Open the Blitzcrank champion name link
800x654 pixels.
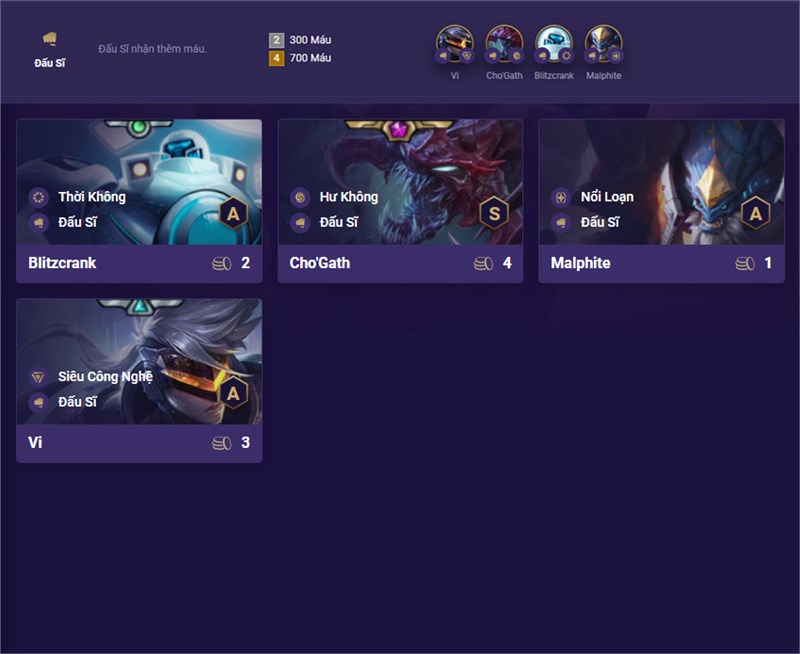point(62,263)
